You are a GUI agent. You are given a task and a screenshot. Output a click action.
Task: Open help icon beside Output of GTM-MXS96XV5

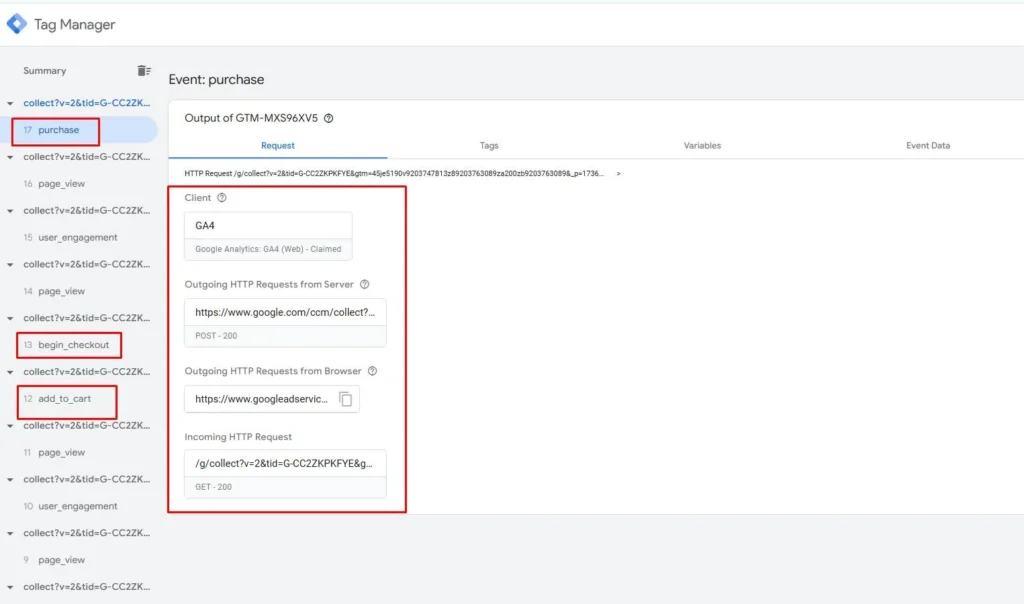(328, 118)
